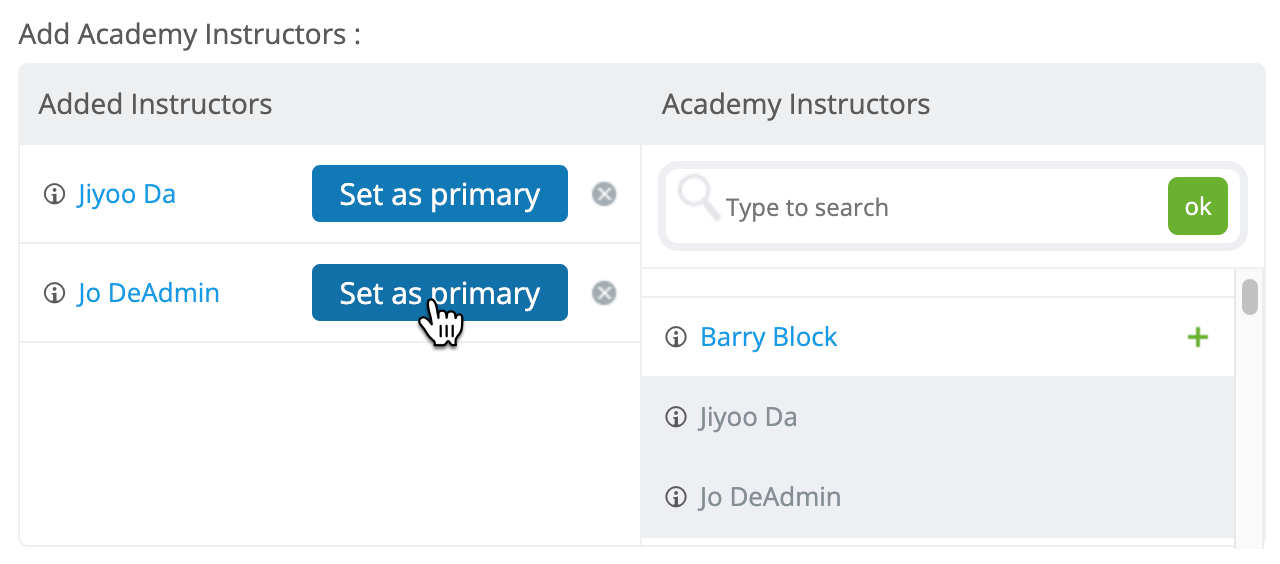Open Jiyoo Da link in Added Instructors

pos(127,194)
